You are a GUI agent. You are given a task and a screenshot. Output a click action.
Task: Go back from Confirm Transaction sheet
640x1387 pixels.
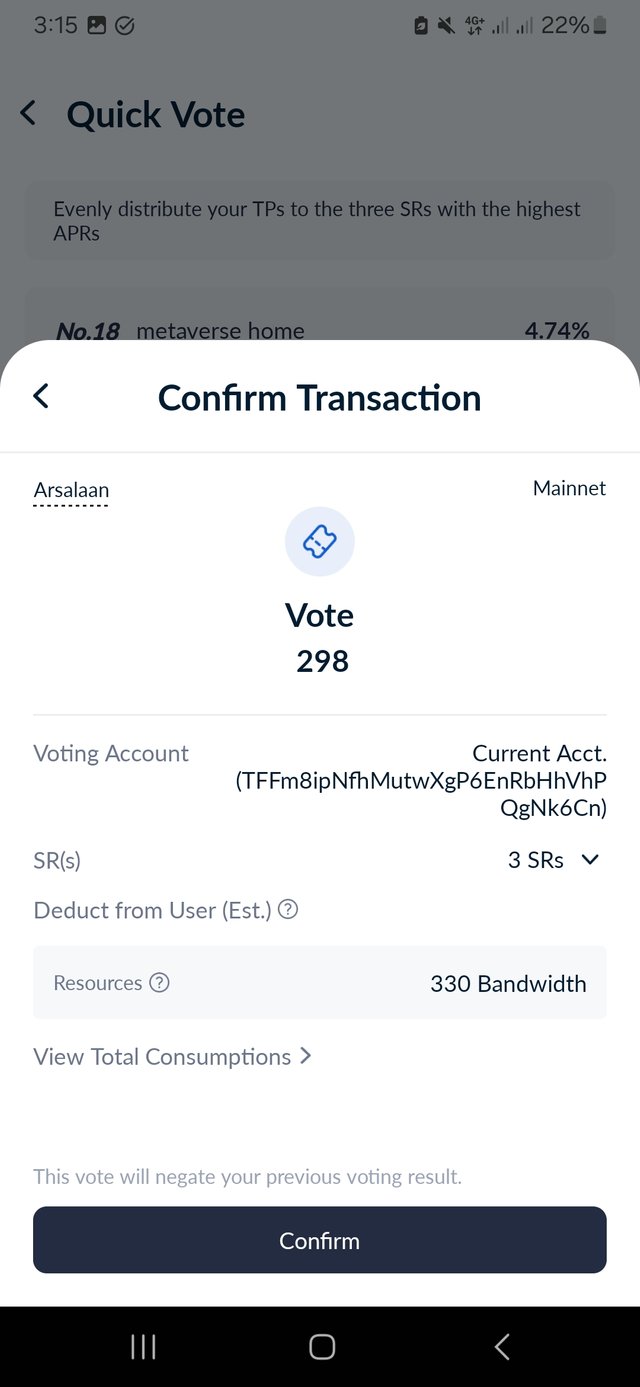pos(41,396)
